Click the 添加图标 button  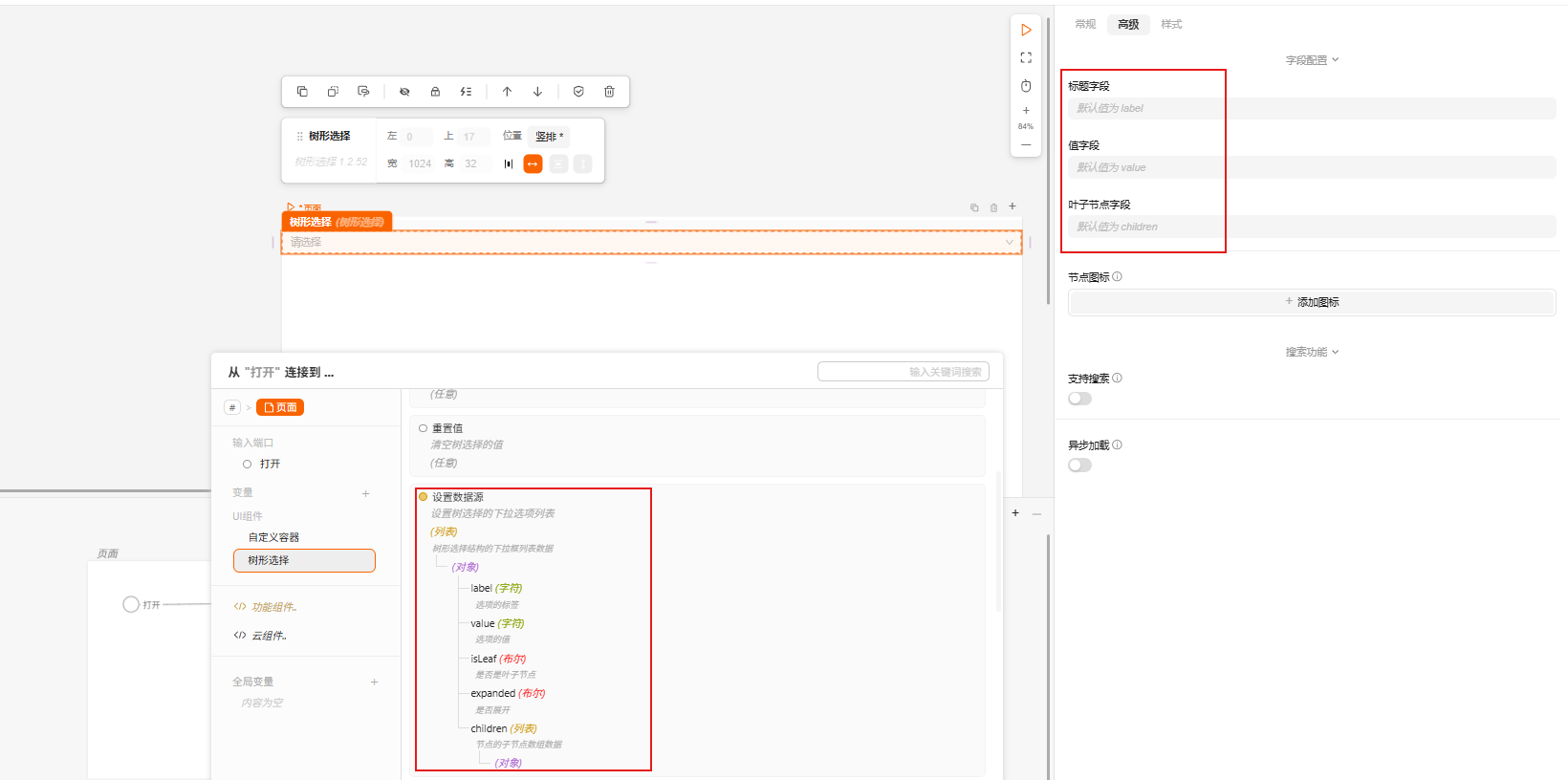[1312, 302]
